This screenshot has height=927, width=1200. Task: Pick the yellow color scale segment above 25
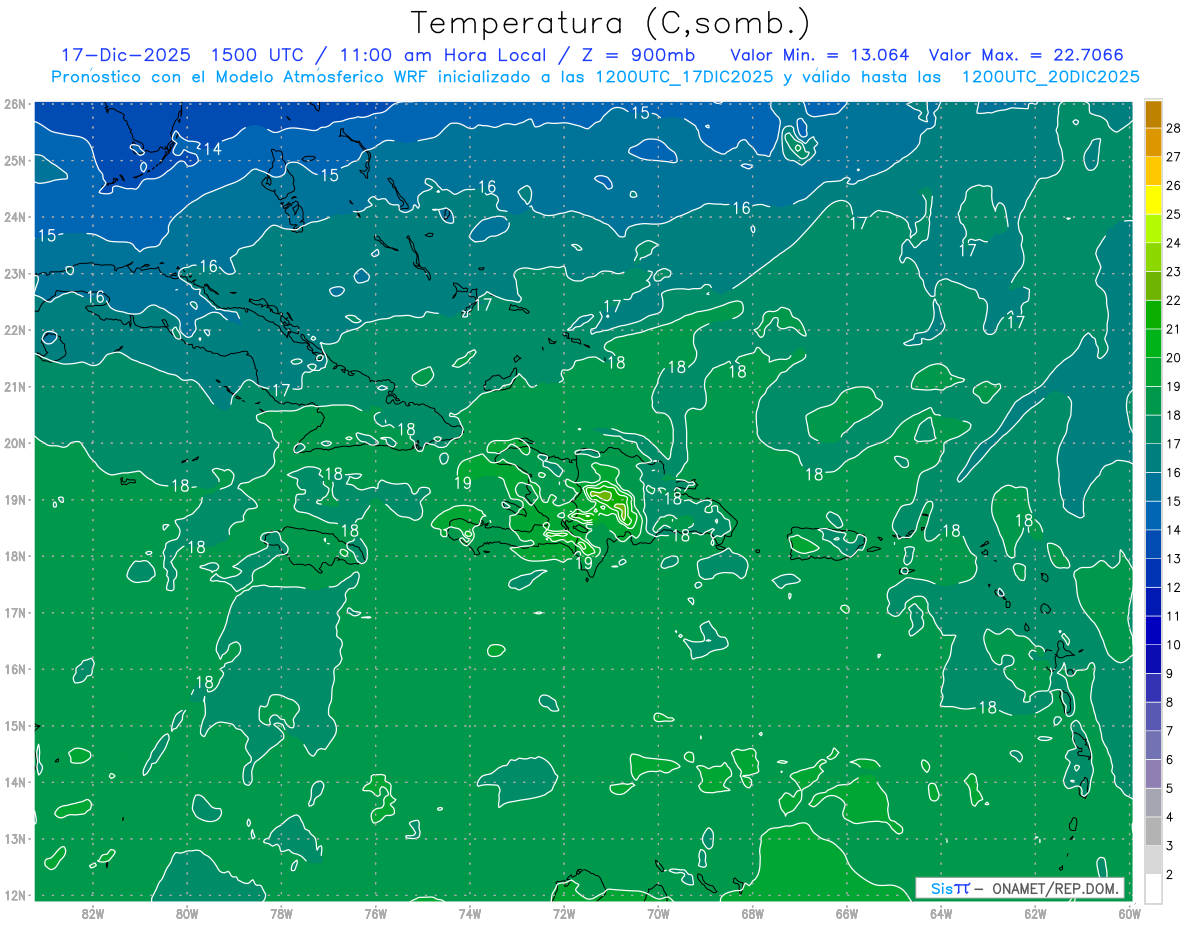coord(1153,200)
